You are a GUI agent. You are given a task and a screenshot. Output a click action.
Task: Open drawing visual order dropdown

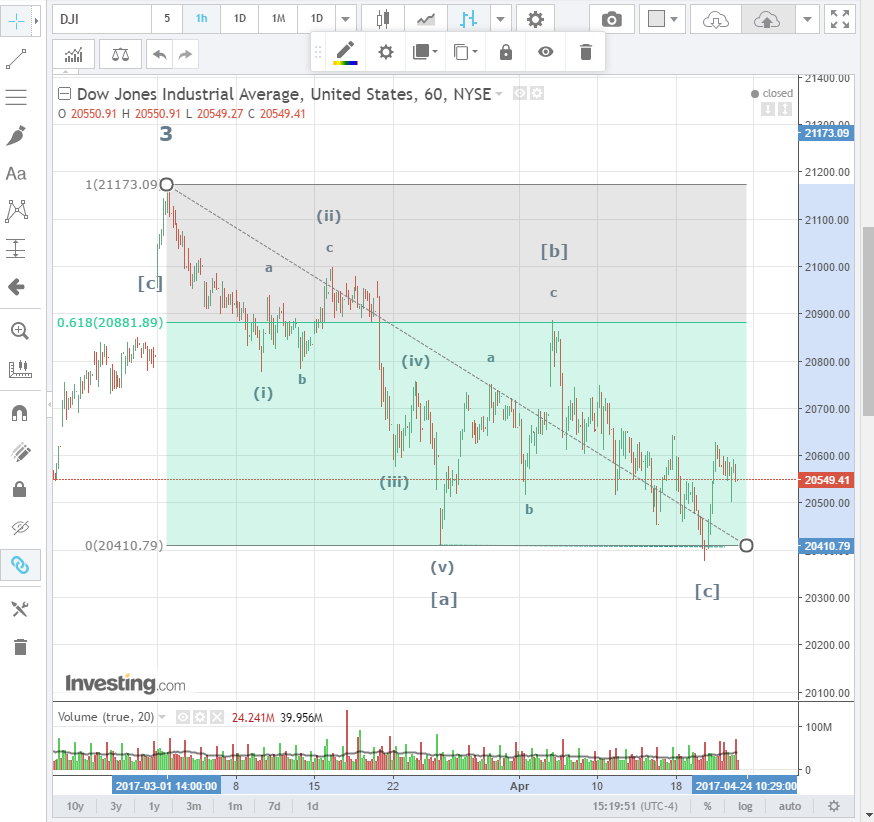(x=425, y=52)
